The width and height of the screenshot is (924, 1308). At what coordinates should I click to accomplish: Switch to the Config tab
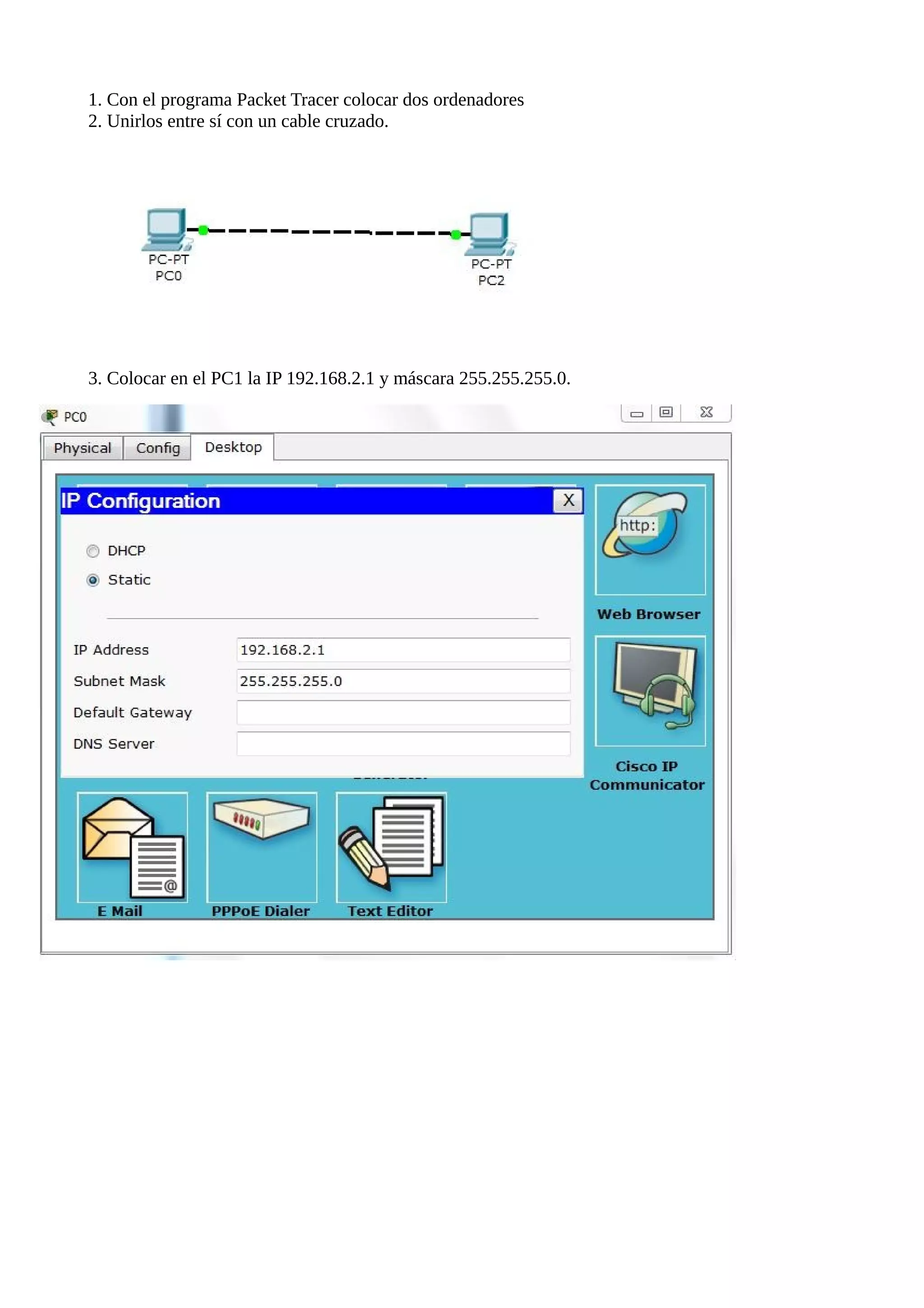(x=158, y=448)
